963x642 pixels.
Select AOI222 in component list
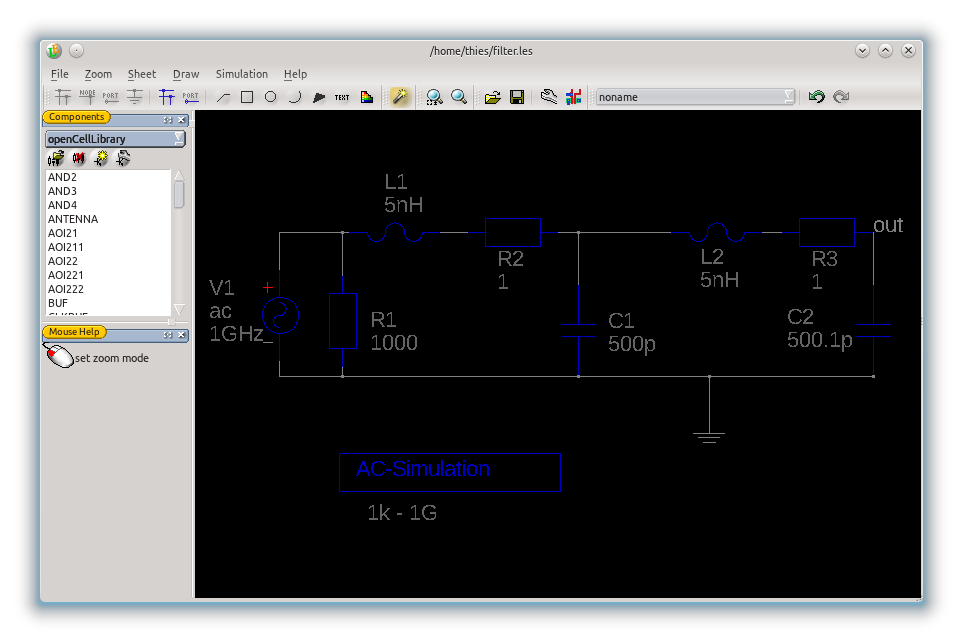pos(108,289)
